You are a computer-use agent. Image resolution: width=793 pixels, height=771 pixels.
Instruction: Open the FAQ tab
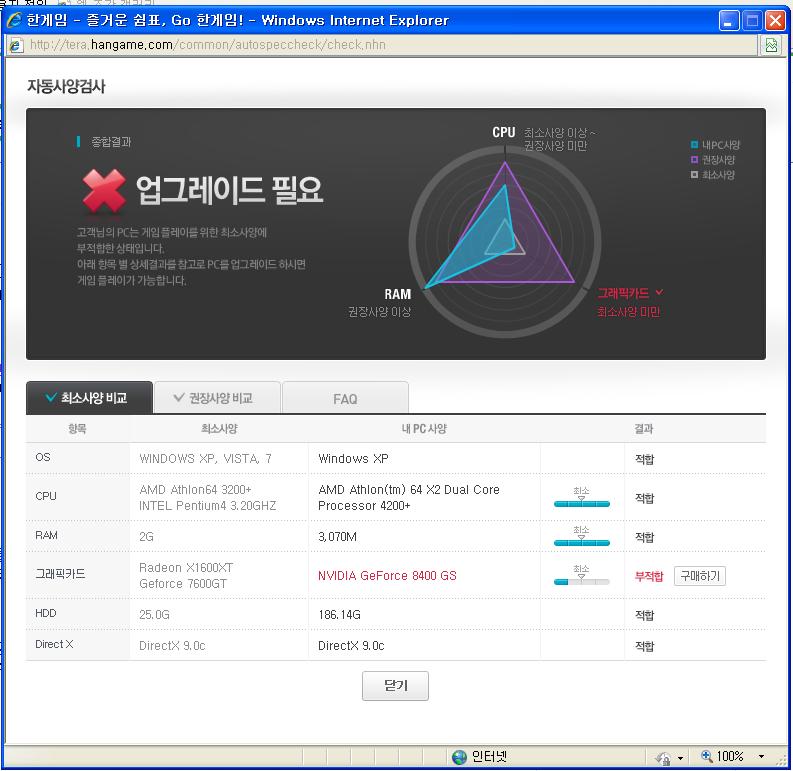click(x=345, y=399)
